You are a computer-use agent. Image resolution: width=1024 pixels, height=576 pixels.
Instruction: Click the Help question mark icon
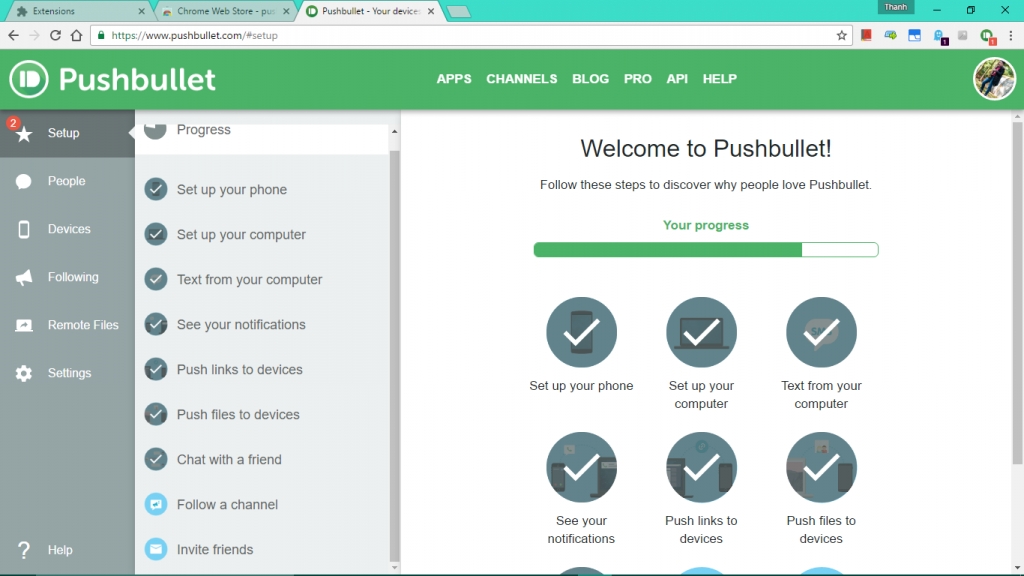(x=24, y=550)
